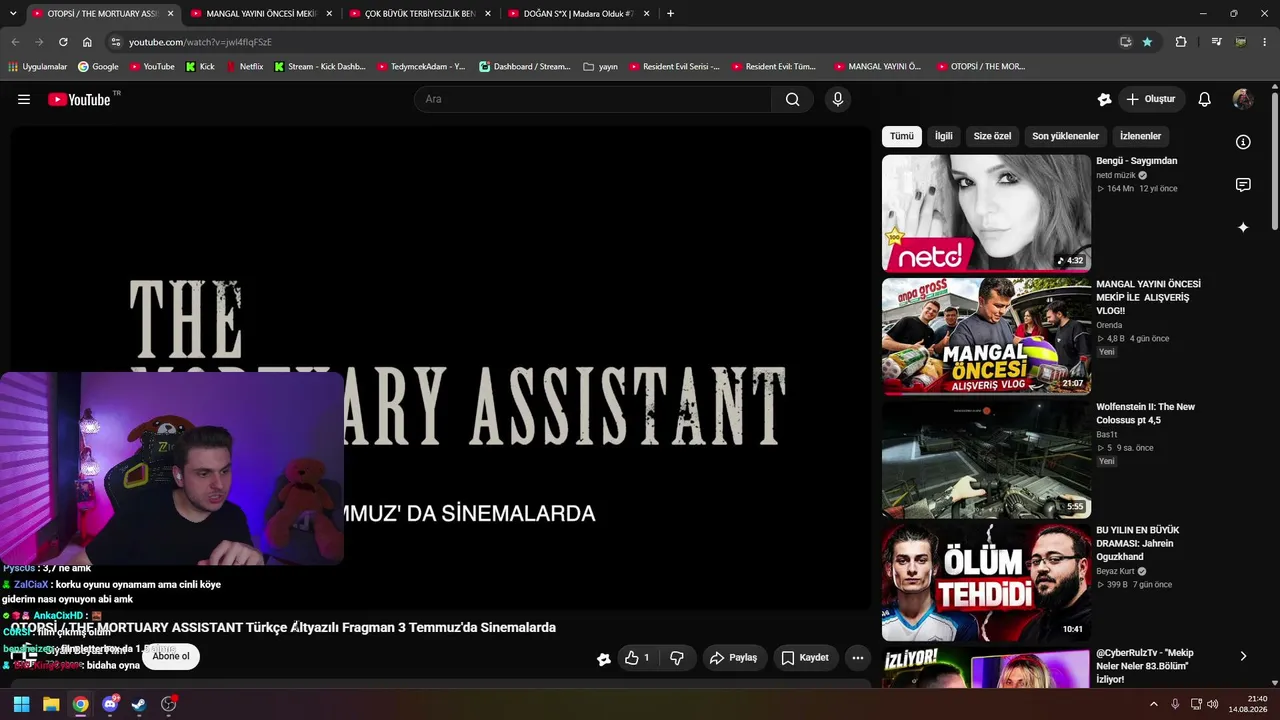Click the sparkle Ask icon in the sidebar

[x=1243, y=228]
